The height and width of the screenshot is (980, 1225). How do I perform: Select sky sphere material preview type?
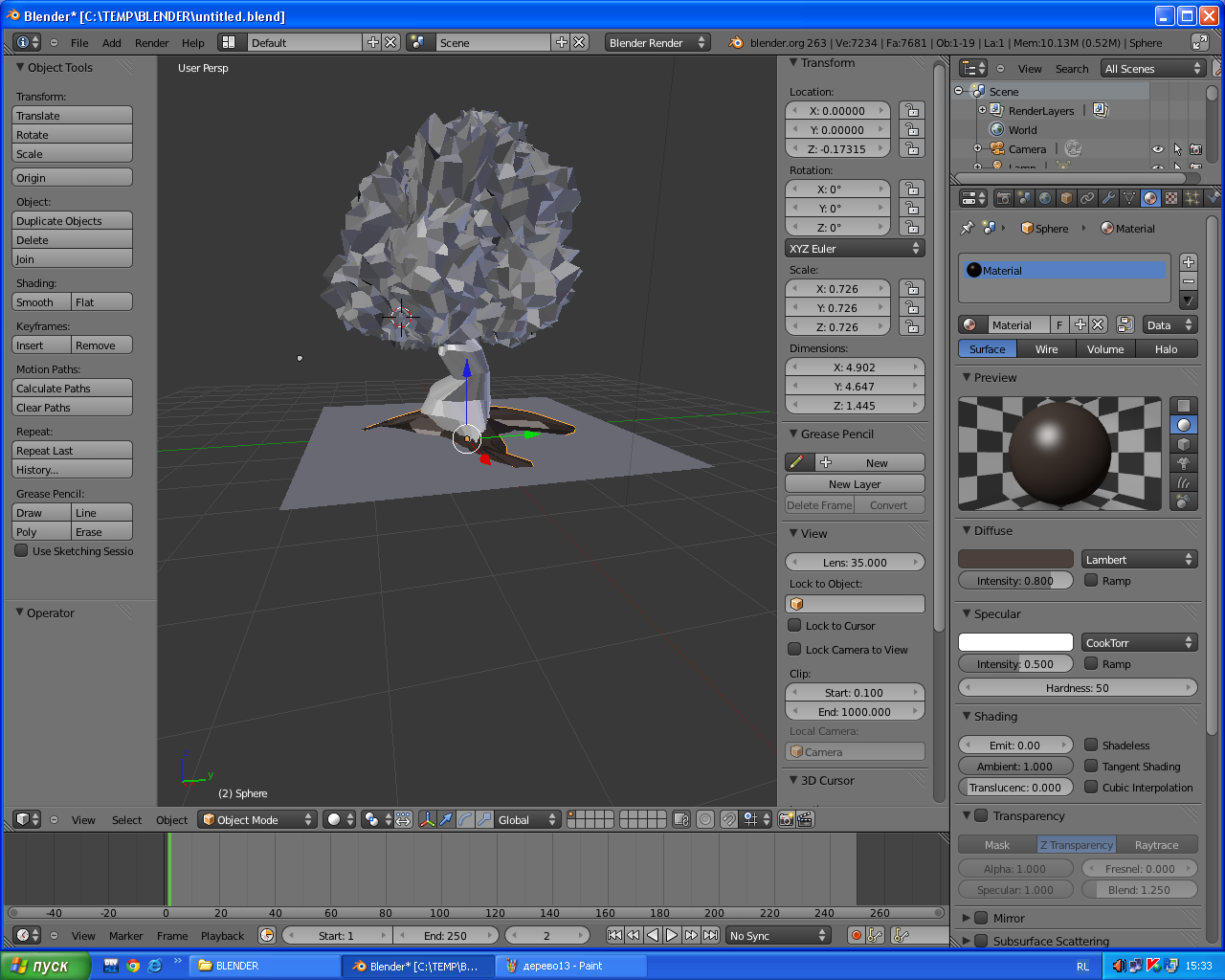point(1184,501)
